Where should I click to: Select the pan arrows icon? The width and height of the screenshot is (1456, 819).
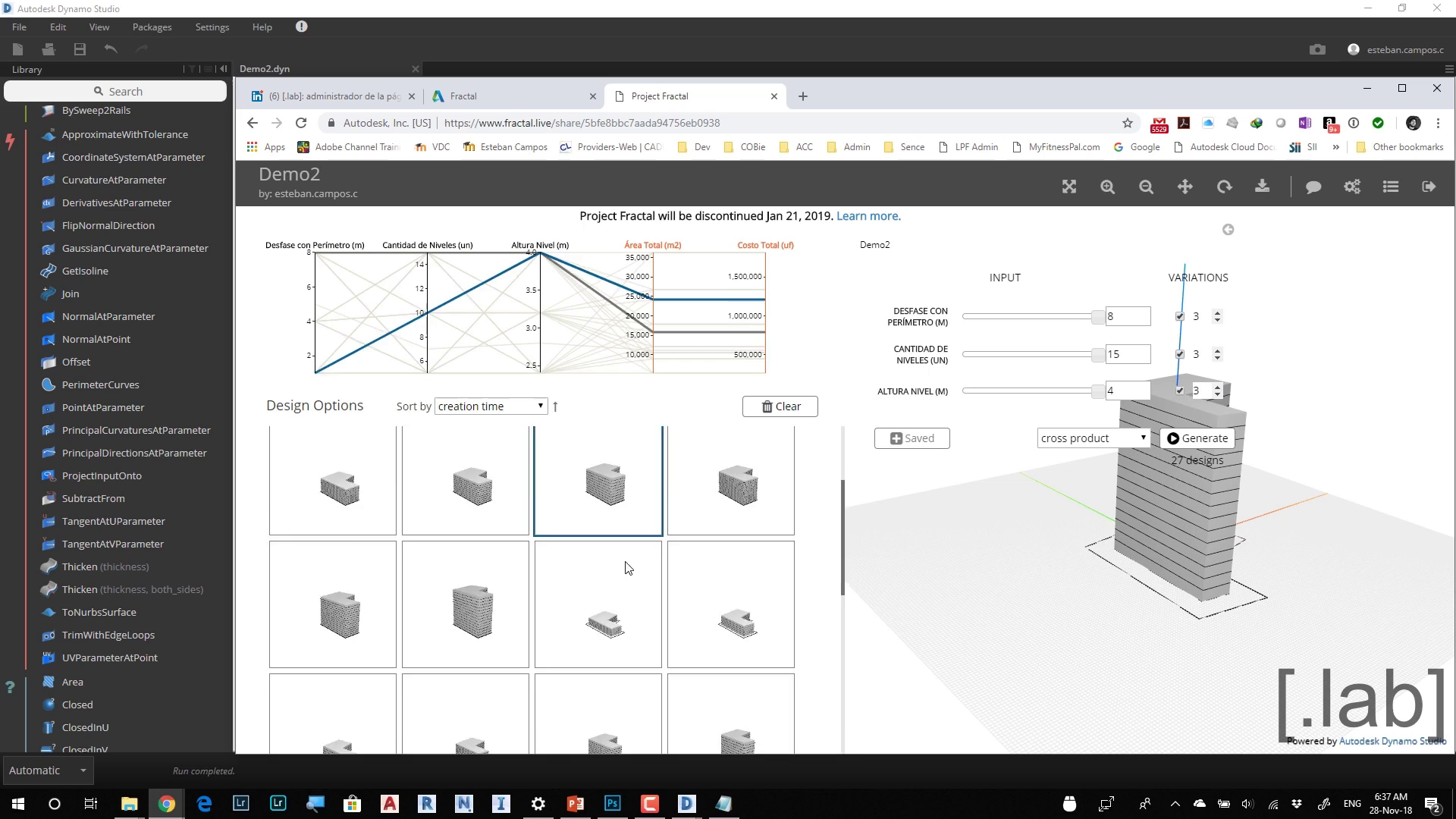[1185, 187]
